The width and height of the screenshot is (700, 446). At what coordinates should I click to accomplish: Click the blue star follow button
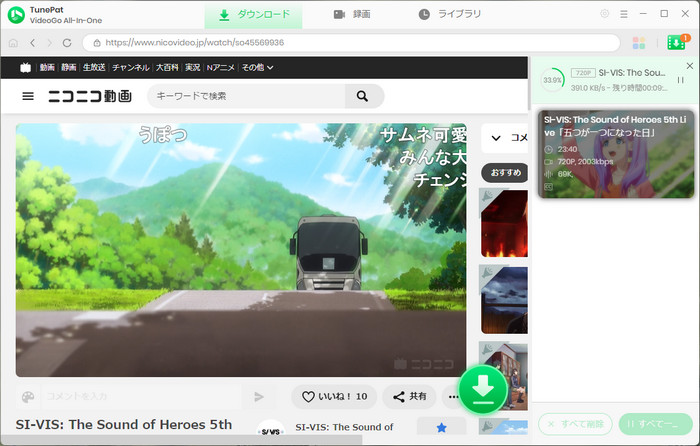point(442,428)
